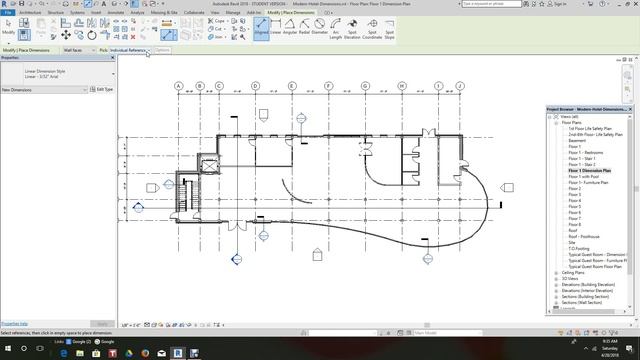Viewport: 640px width, 360px height.
Task: Collapse the Floor Plans tree node
Action: (x=556, y=123)
